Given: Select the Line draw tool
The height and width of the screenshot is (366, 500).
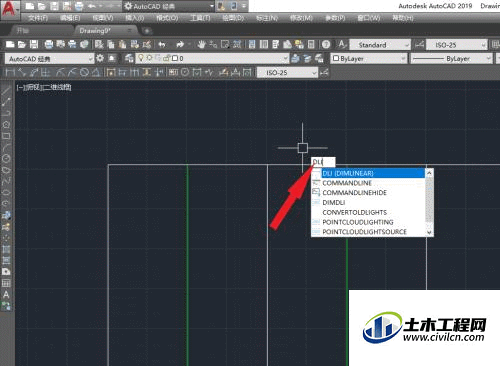Looking at the screenshot, I should [x=6, y=91].
